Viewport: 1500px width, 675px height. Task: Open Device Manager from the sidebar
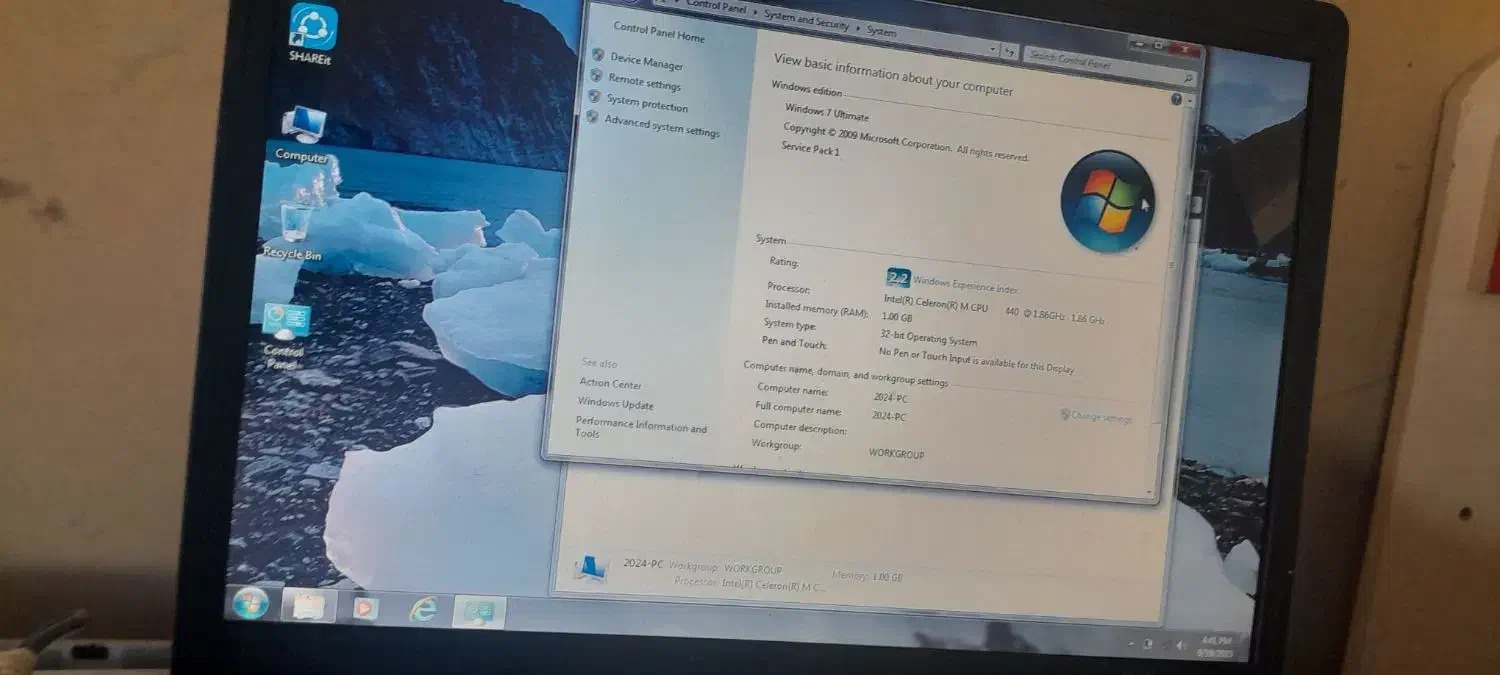click(646, 63)
